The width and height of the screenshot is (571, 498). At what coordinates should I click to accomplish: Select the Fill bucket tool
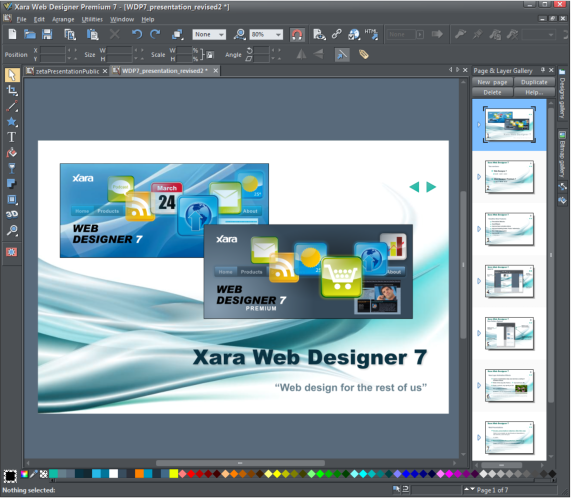[x=12, y=153]
